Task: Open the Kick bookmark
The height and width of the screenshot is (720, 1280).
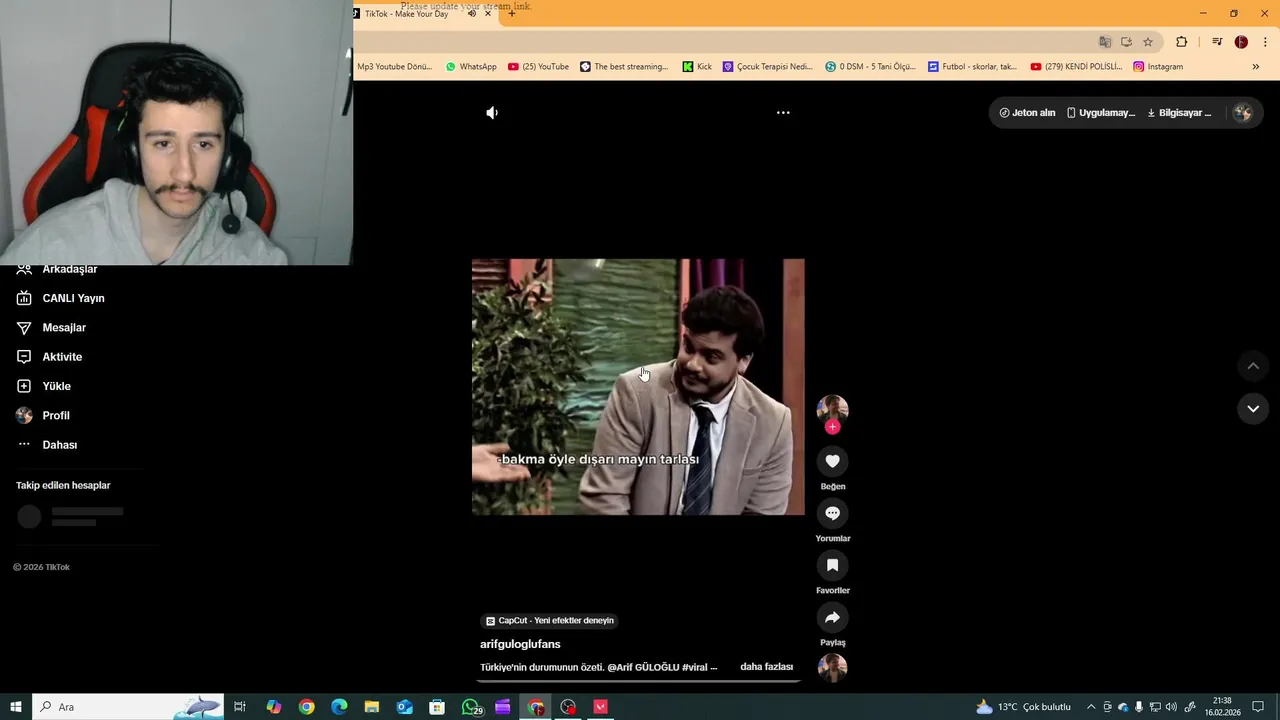Action: [x=697, y=67]
